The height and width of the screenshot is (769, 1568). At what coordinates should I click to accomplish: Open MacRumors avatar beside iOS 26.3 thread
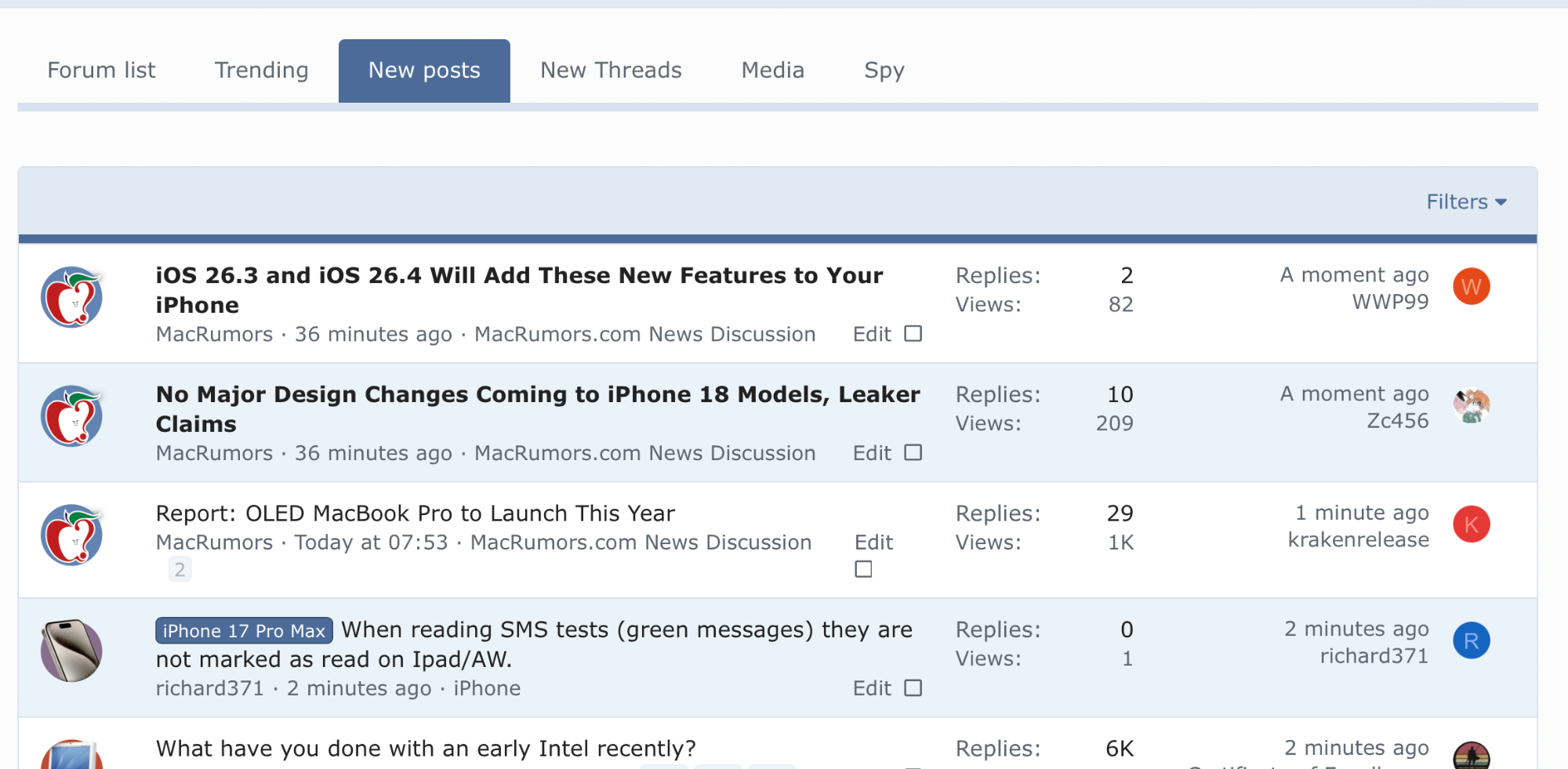pos(71,297)
